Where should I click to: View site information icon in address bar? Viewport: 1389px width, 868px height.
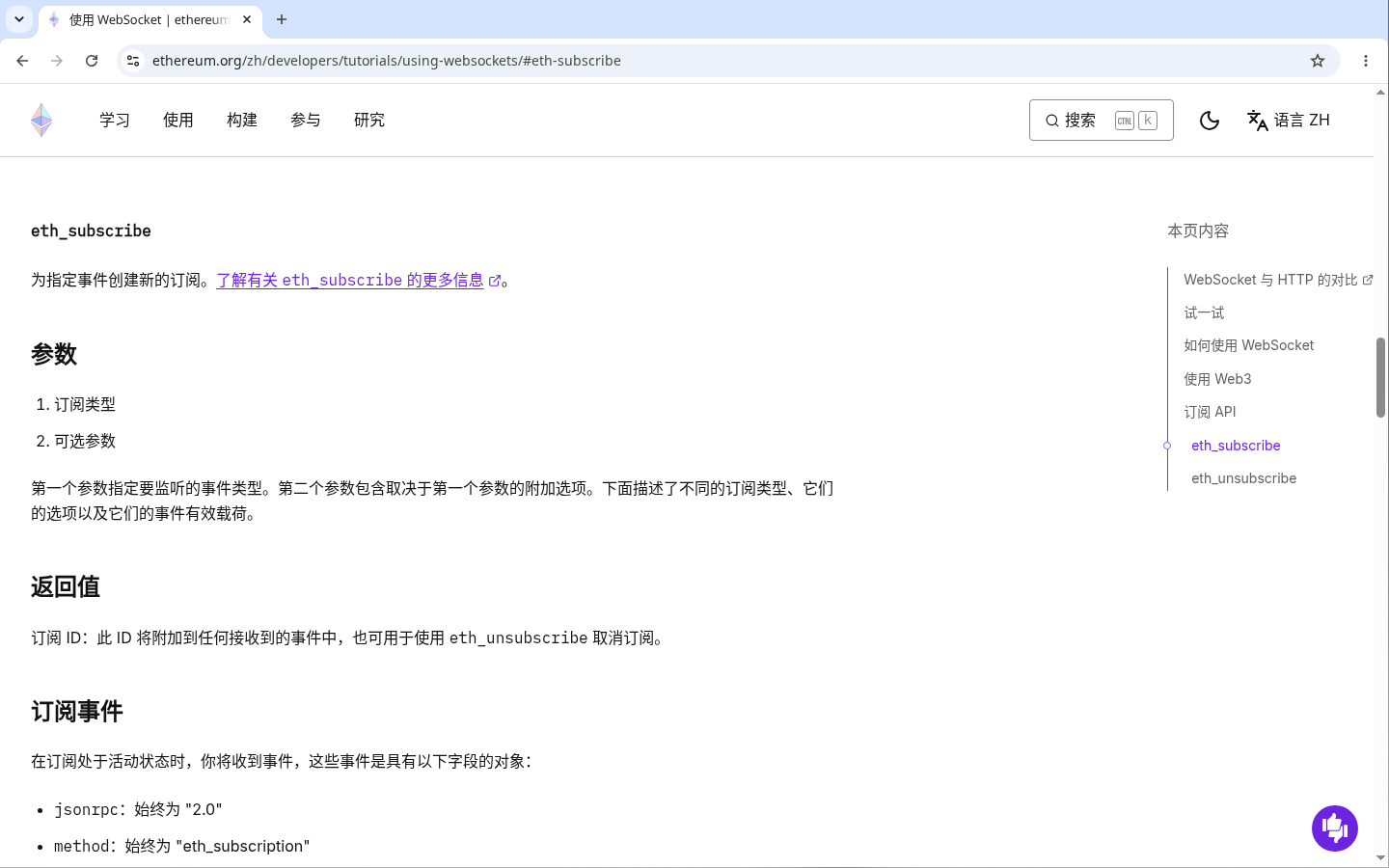pos(133,61)
